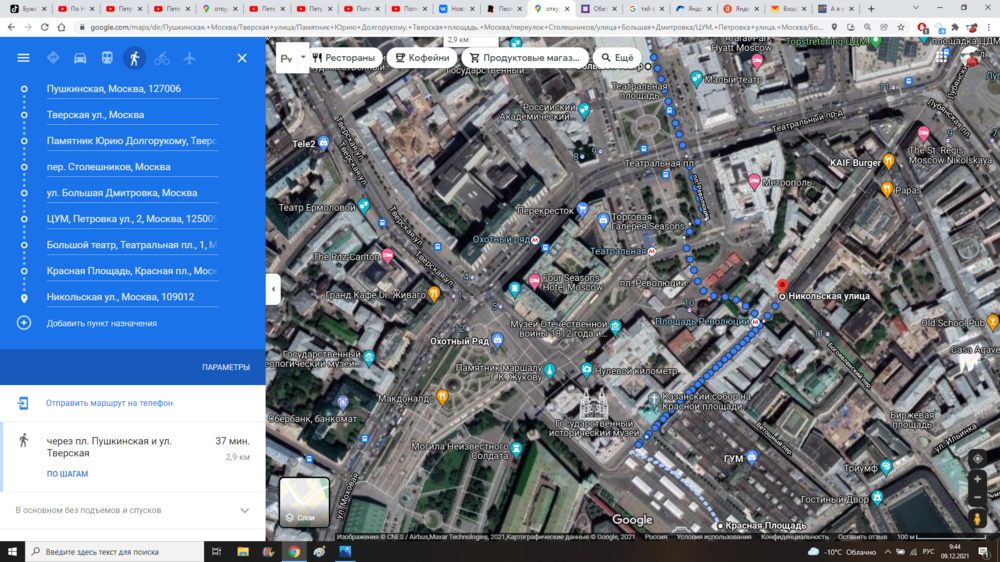Switch to the VK Нов tab
Screen dimensions: 1000x562
458,9
